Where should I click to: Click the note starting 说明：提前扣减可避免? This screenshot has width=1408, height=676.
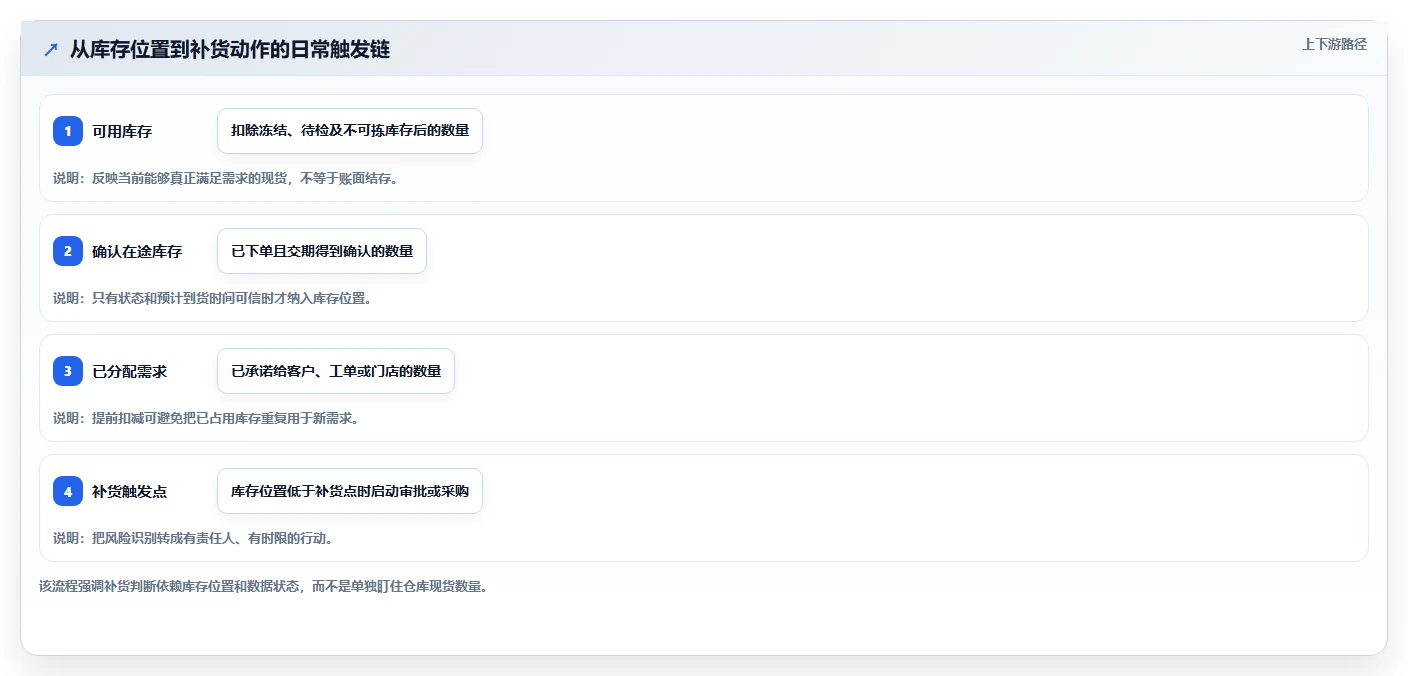pyautogui.click(x=206, y=418)
